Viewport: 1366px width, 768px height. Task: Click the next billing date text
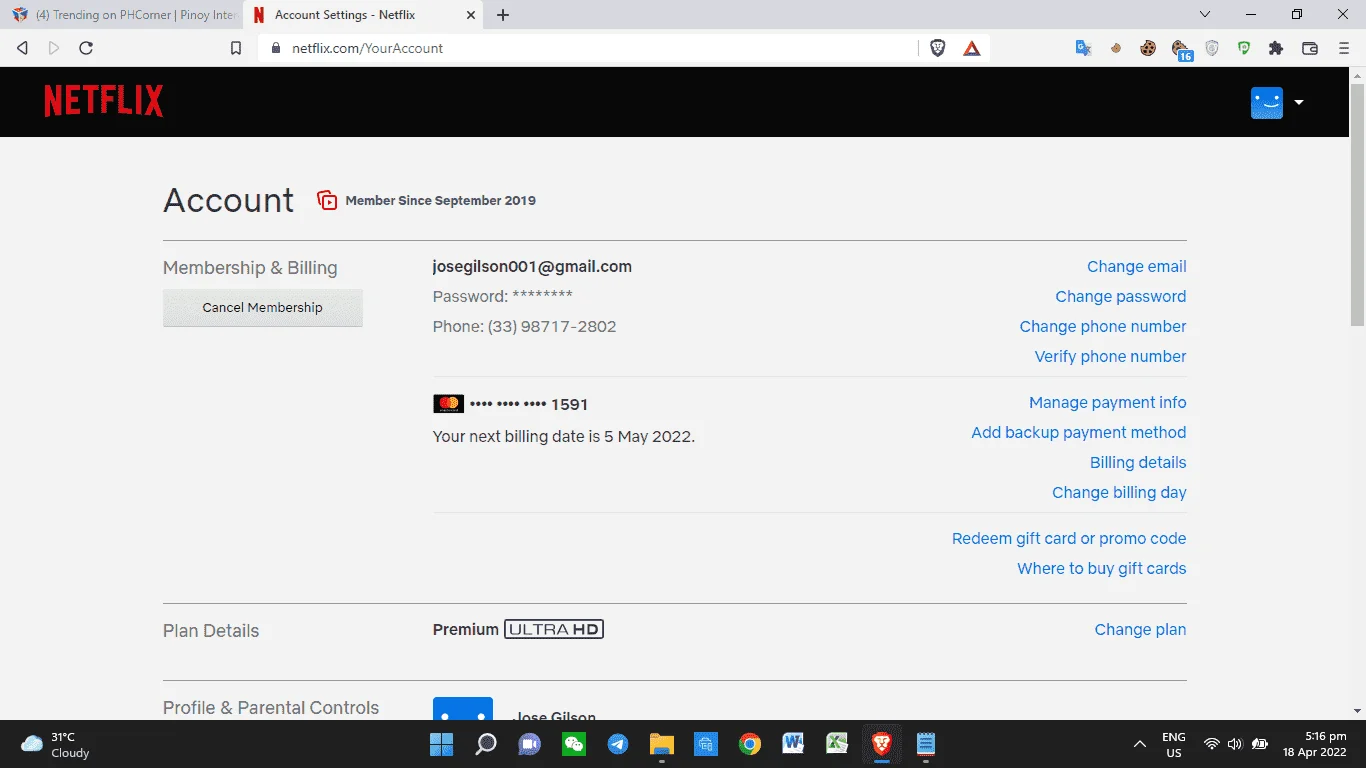point(563,437)
